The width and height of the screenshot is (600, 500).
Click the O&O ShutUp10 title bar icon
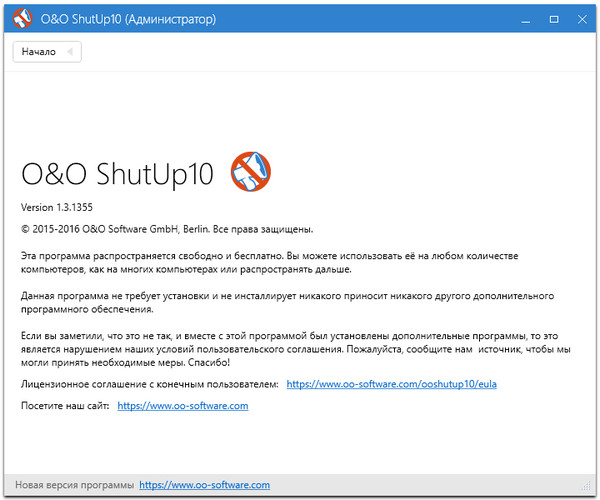[x=18, y=17]
